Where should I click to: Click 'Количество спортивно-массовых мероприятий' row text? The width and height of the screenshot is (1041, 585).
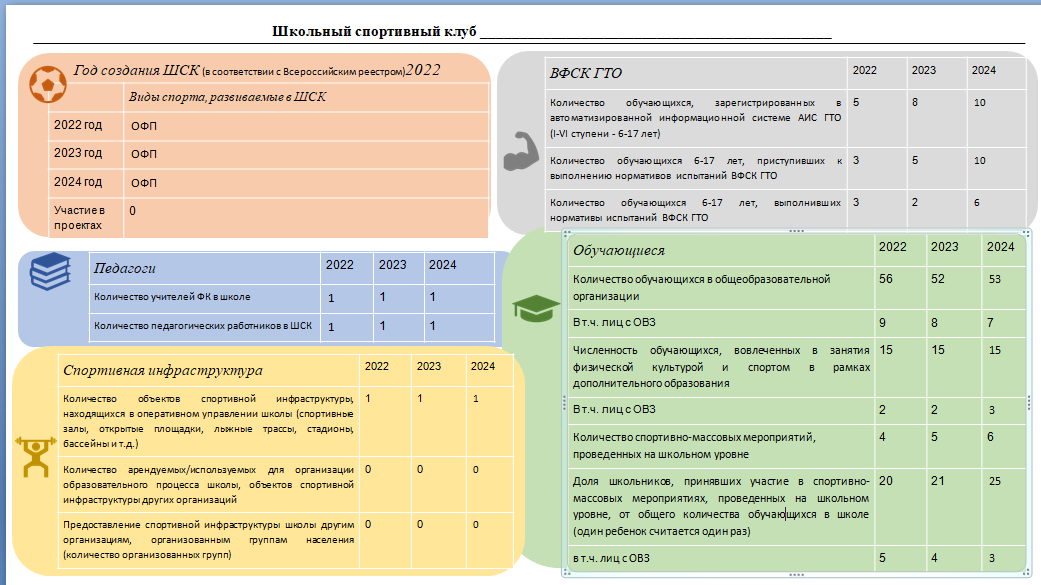[694, 446]
